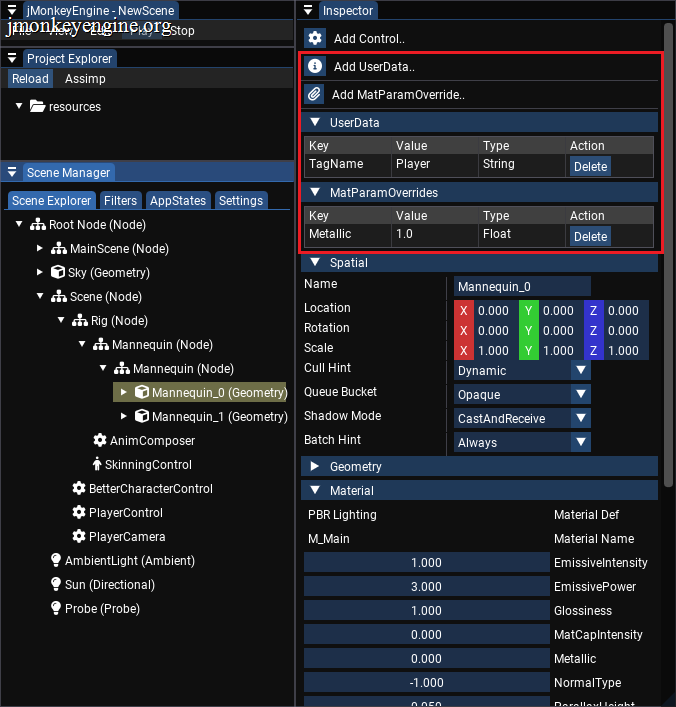Click the Name input field Mannequin_0

(x=522, y=287)
